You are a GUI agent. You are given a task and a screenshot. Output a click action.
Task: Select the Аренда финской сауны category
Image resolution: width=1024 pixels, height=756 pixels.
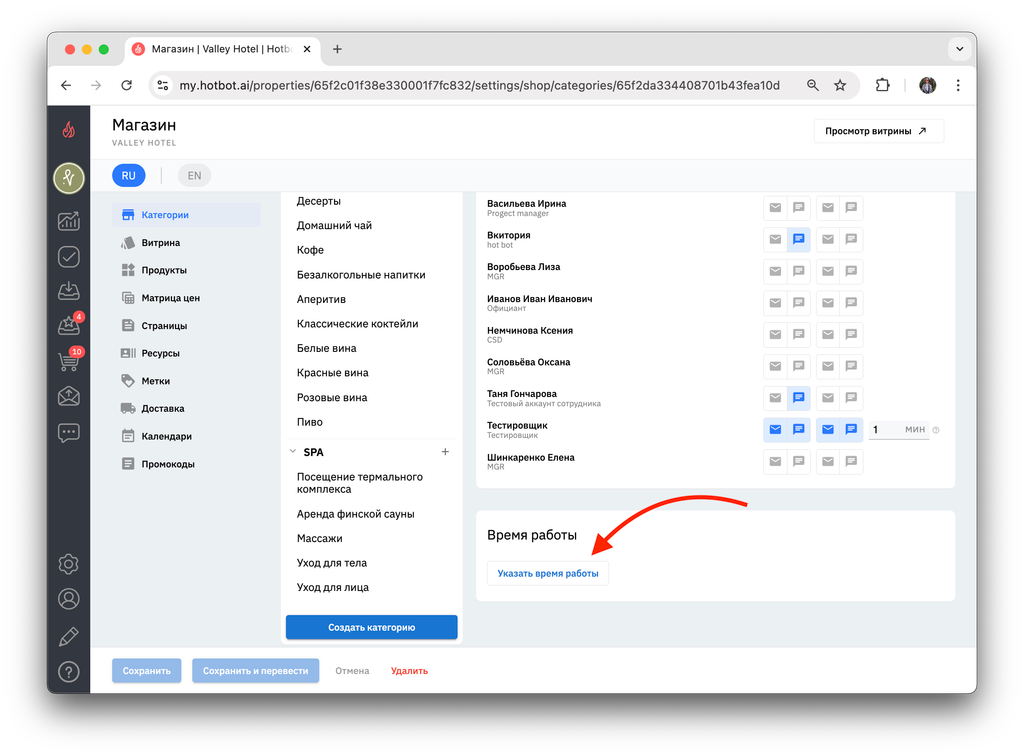coord(355,514)
